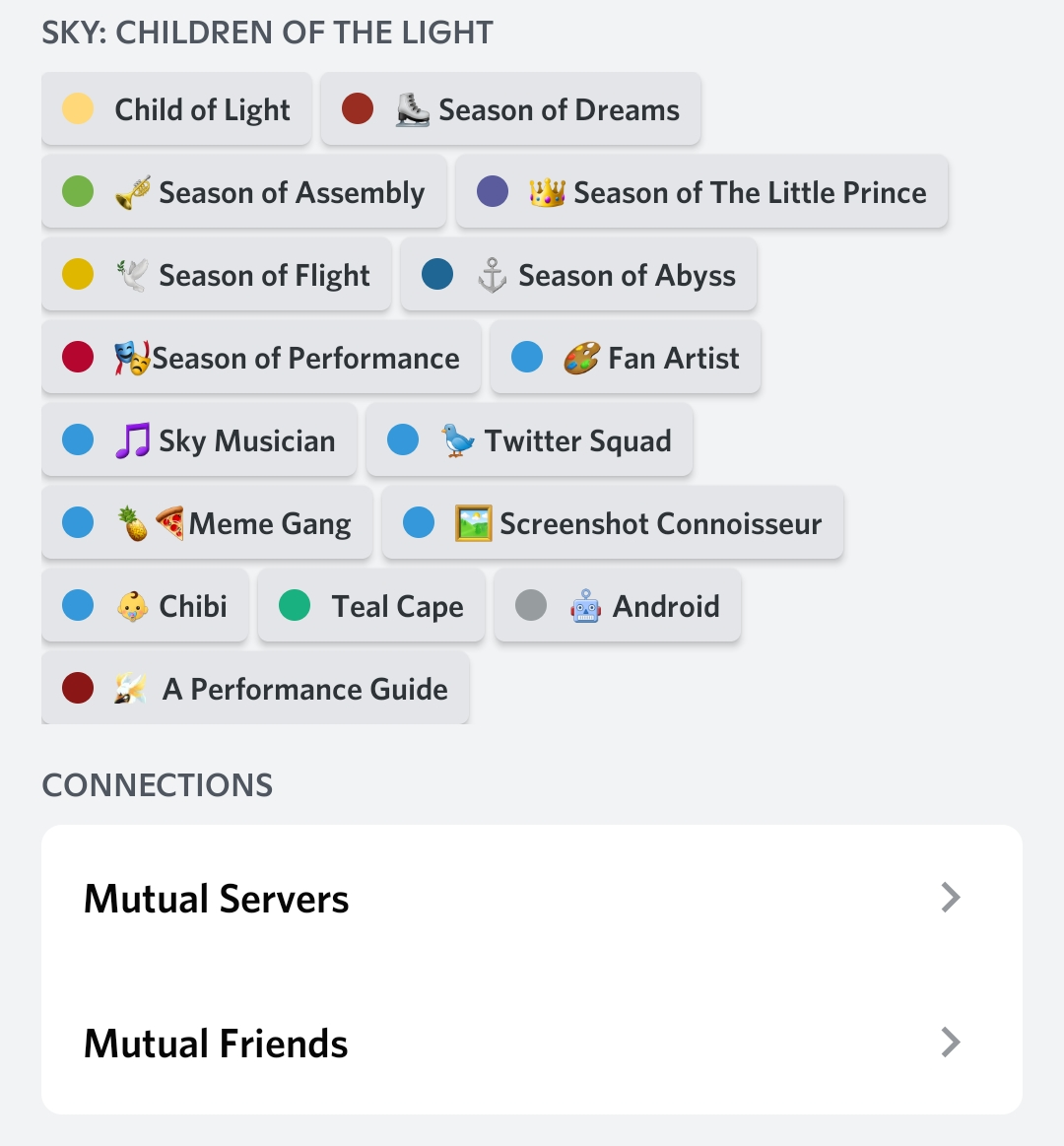Screen dimensions: 1064x1146
Task: Click the framed picture icon on Screenshot Connoisseur
Action: click(x=474, y=523)
